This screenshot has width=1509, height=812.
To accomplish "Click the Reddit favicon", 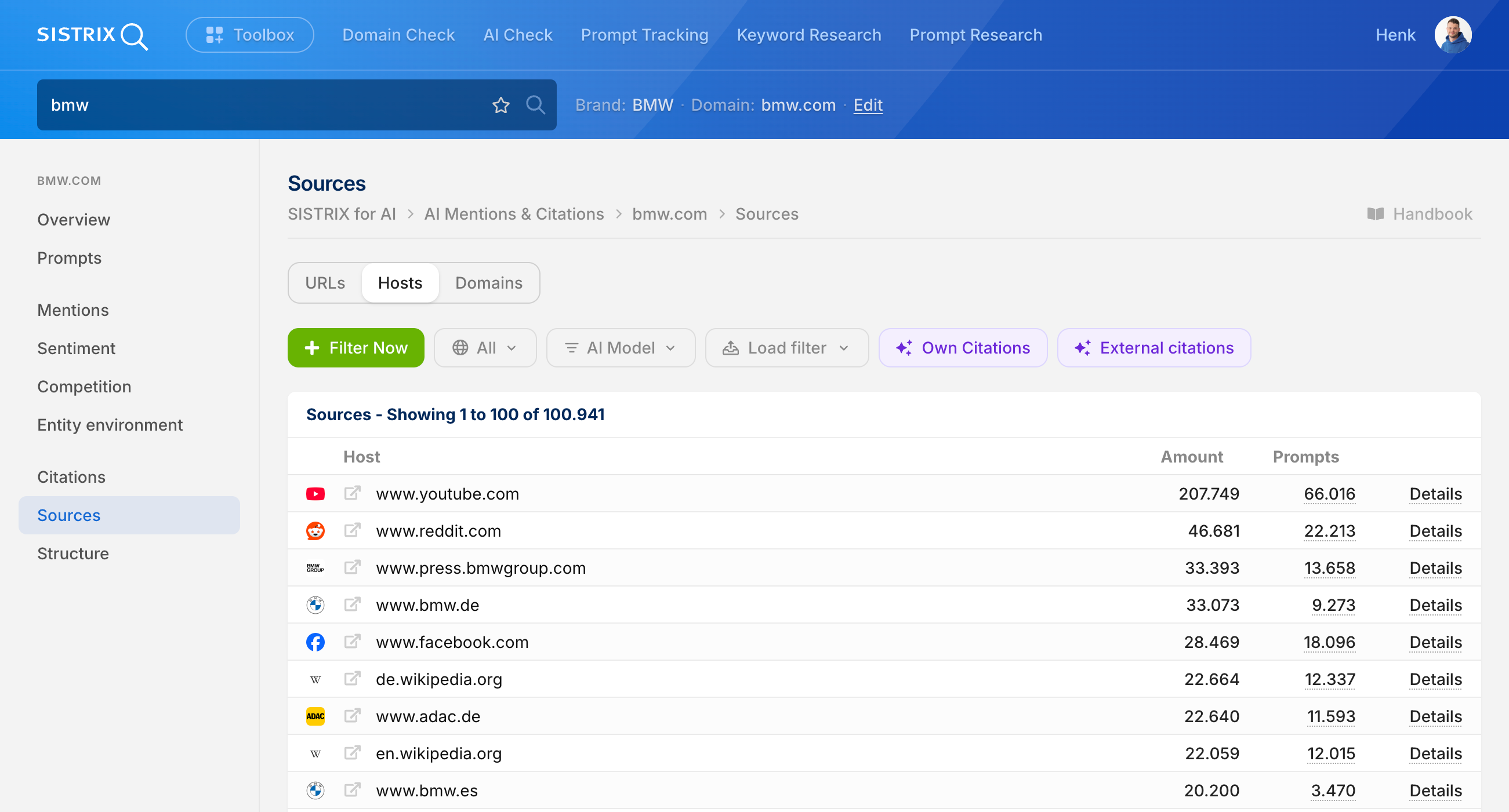I will [315, 531].
